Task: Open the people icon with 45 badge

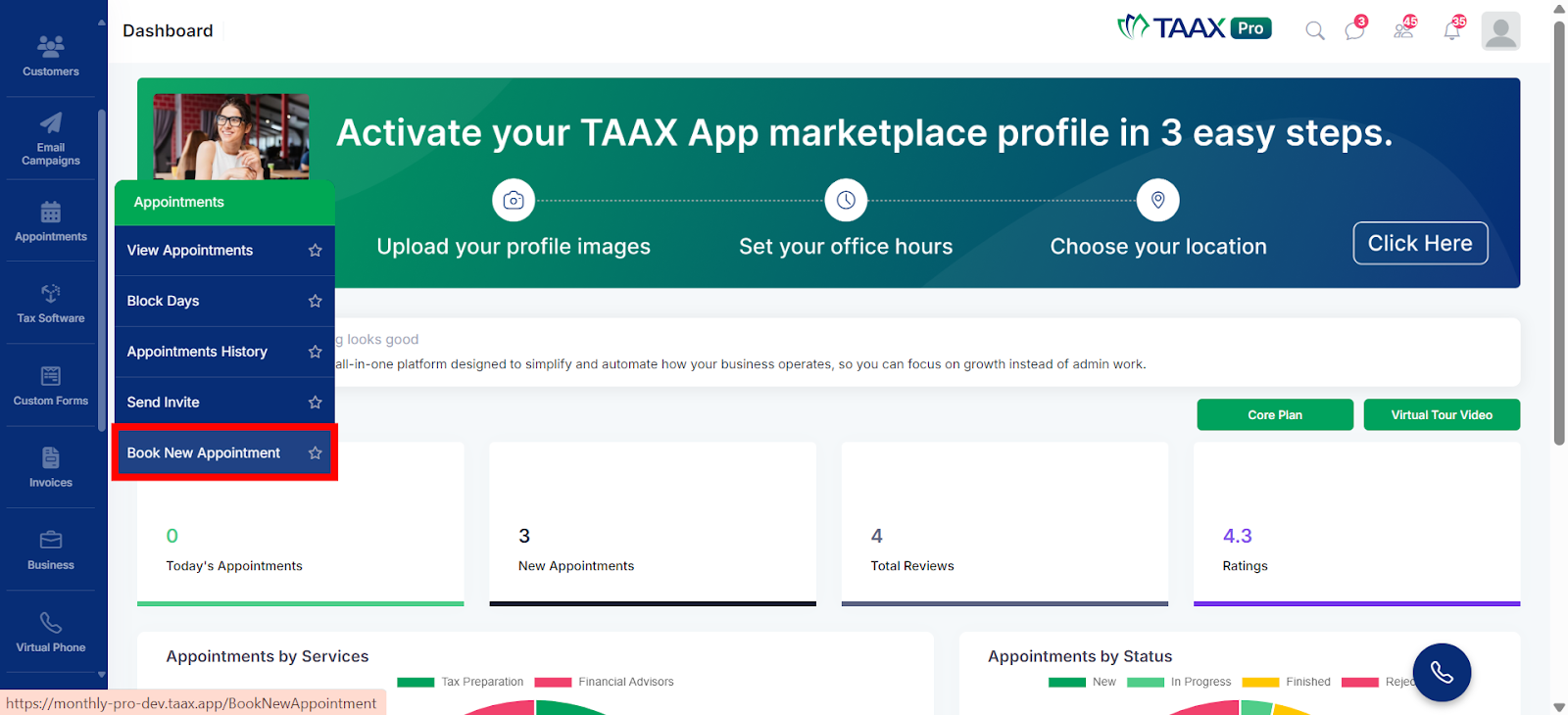Action: (x=1404, y=29)
